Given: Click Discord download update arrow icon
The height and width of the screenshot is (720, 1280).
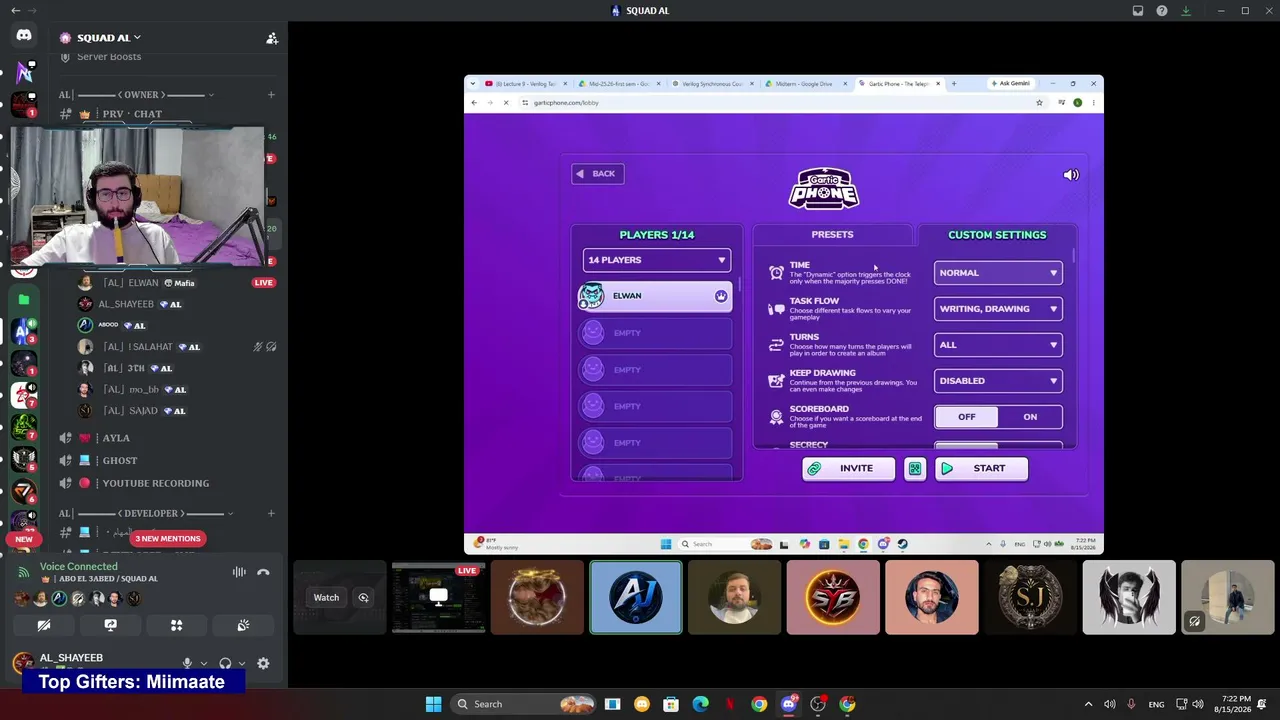Looking at the screenshot, I should point(1186,11).
